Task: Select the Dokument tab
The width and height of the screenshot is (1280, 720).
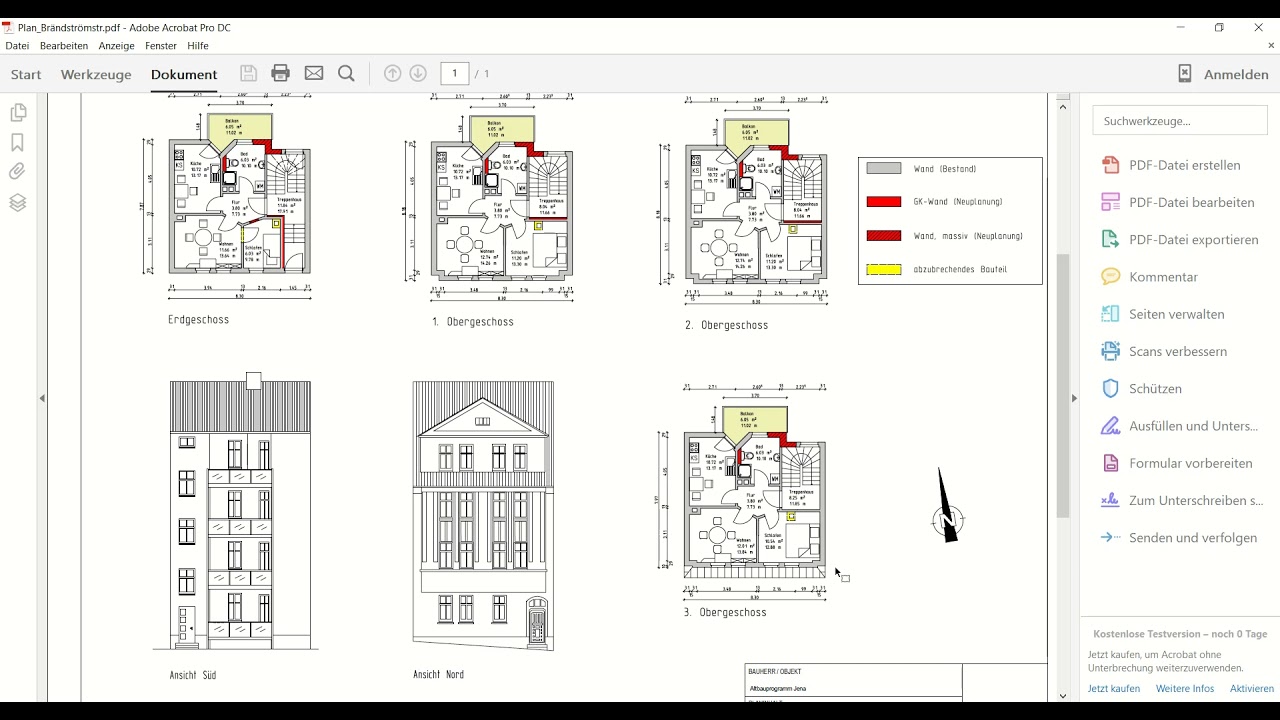Action: point(184,74)
